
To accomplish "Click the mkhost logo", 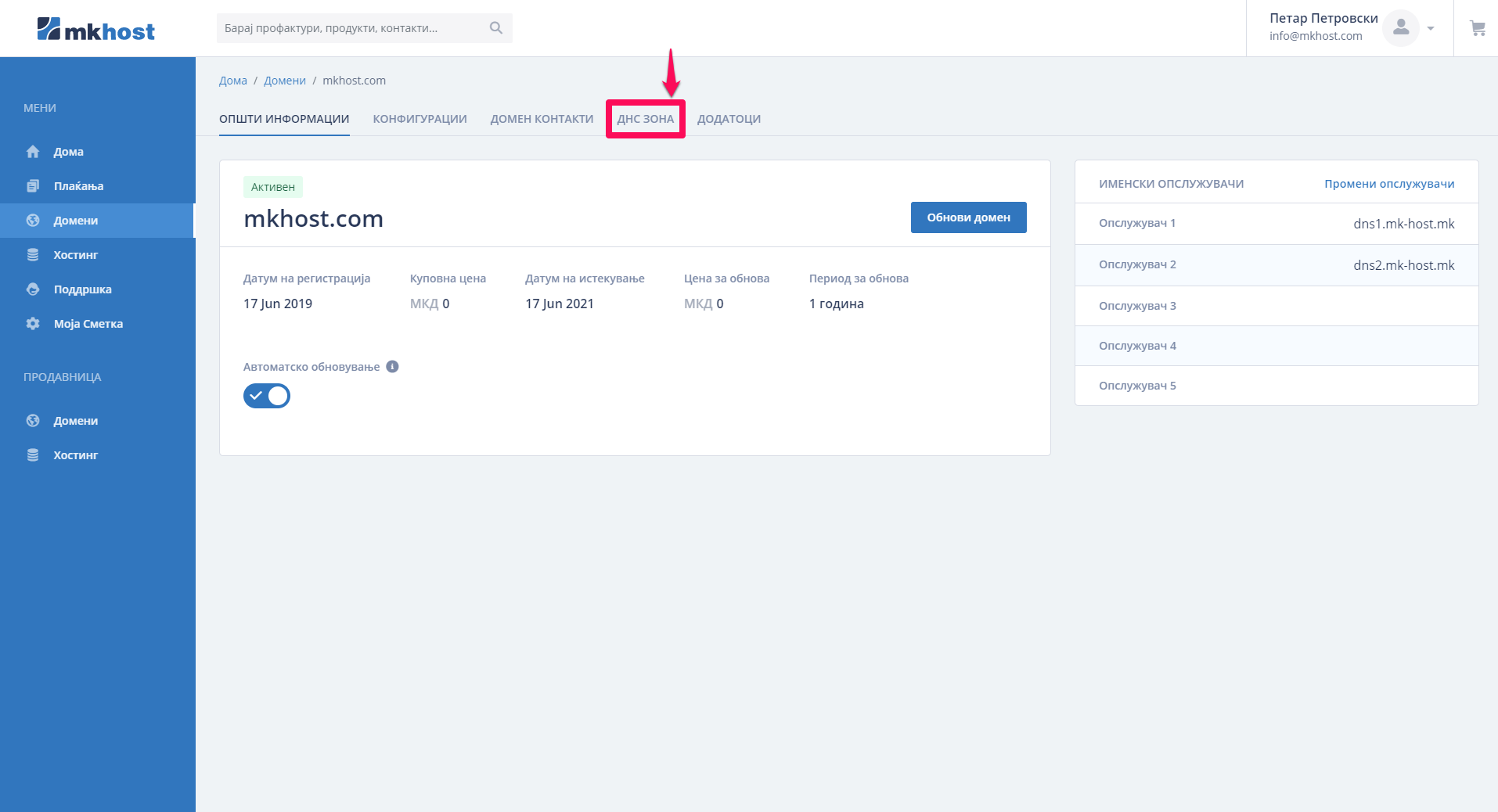I will (x=95, y=30).
